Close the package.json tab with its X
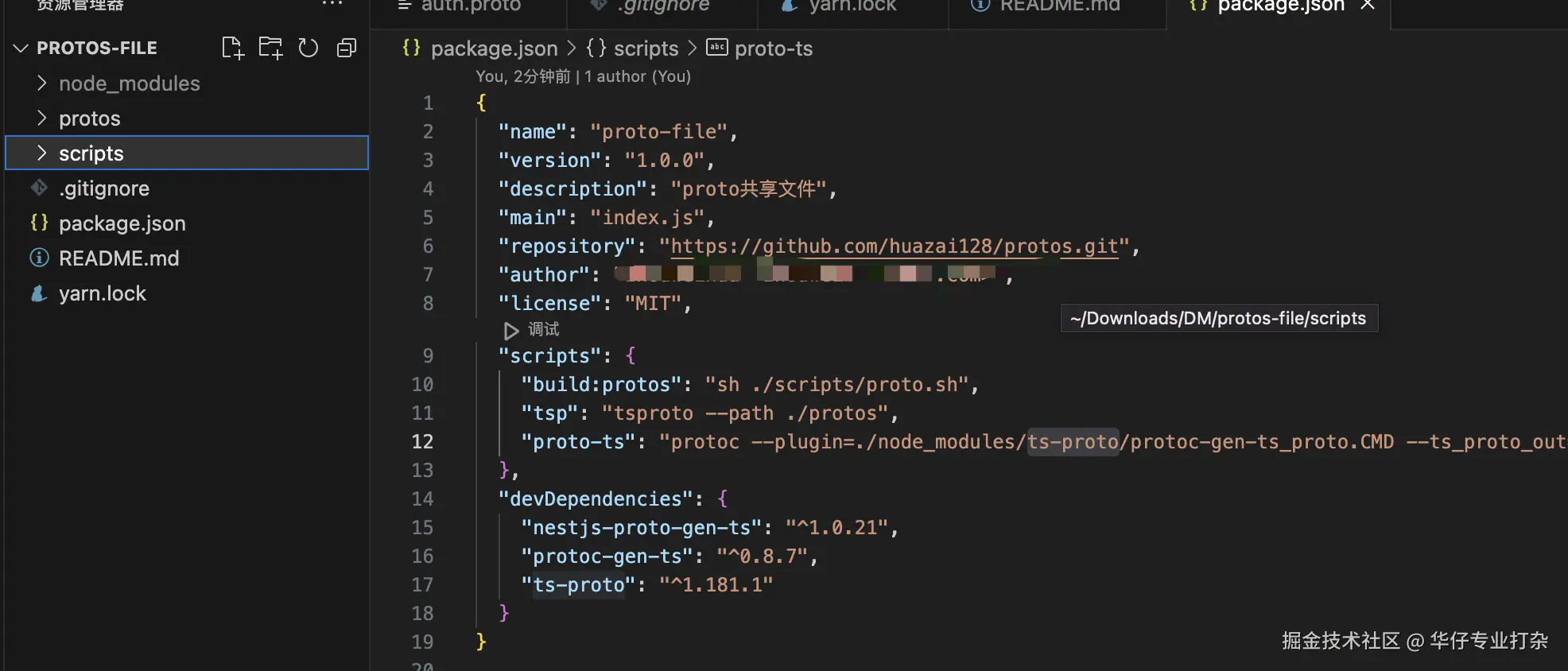This screenshot has height=671, width=1568. [1368, 5]
